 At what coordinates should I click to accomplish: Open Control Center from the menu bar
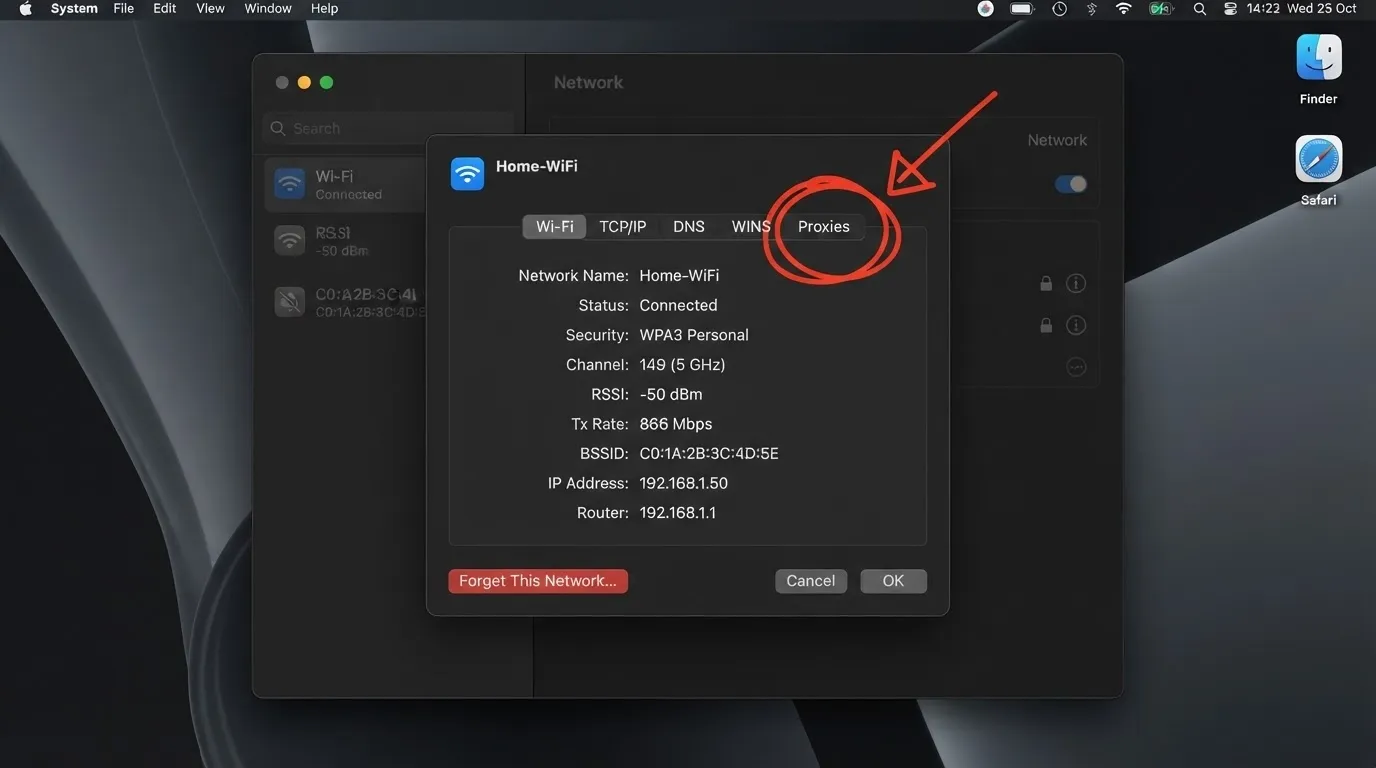(1230, 8)
